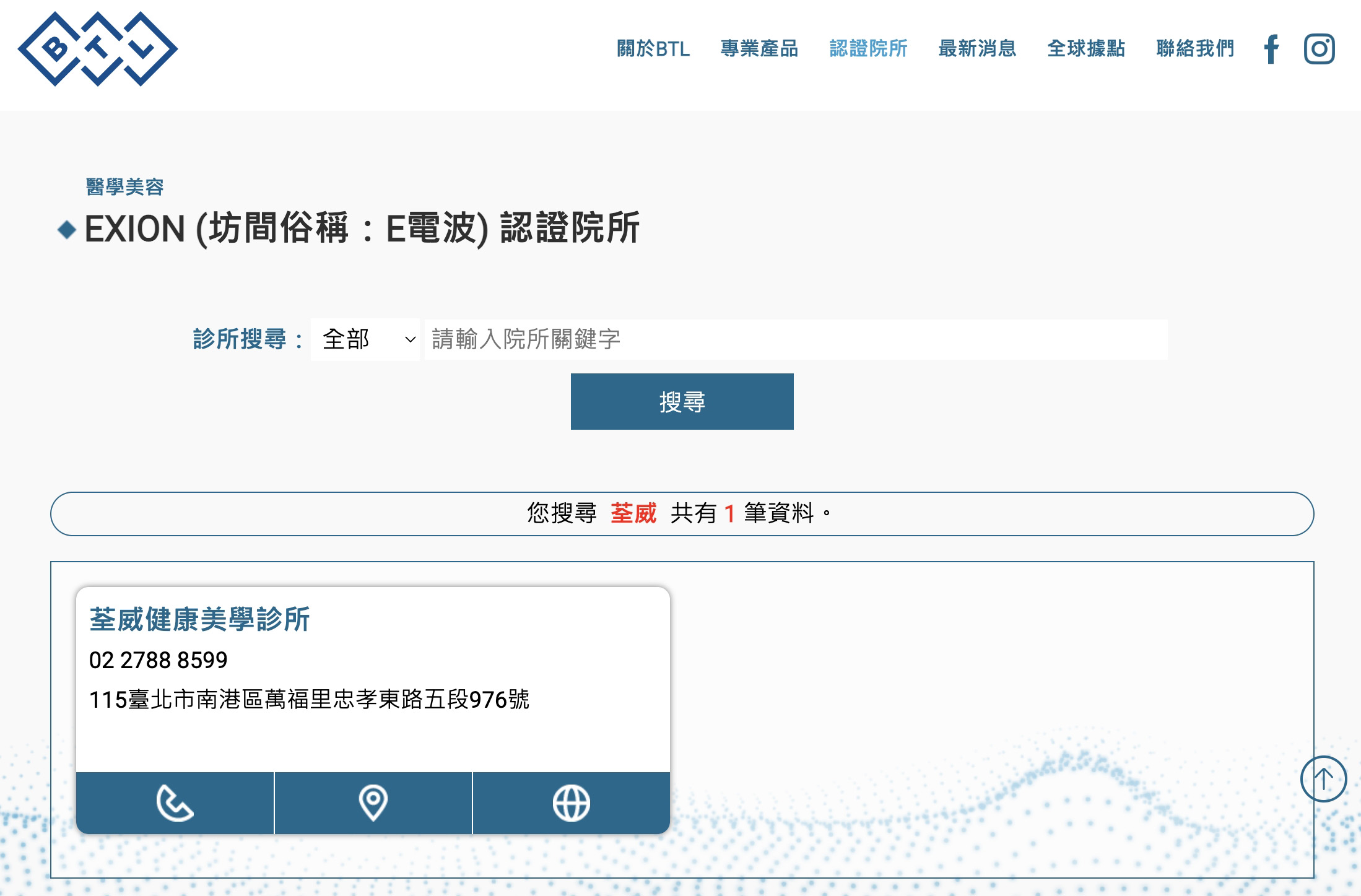Image resolution: width=1361 pixels, height=896 pixels.
Task: Open the 關於BTL menu
Action: [653, 48]
